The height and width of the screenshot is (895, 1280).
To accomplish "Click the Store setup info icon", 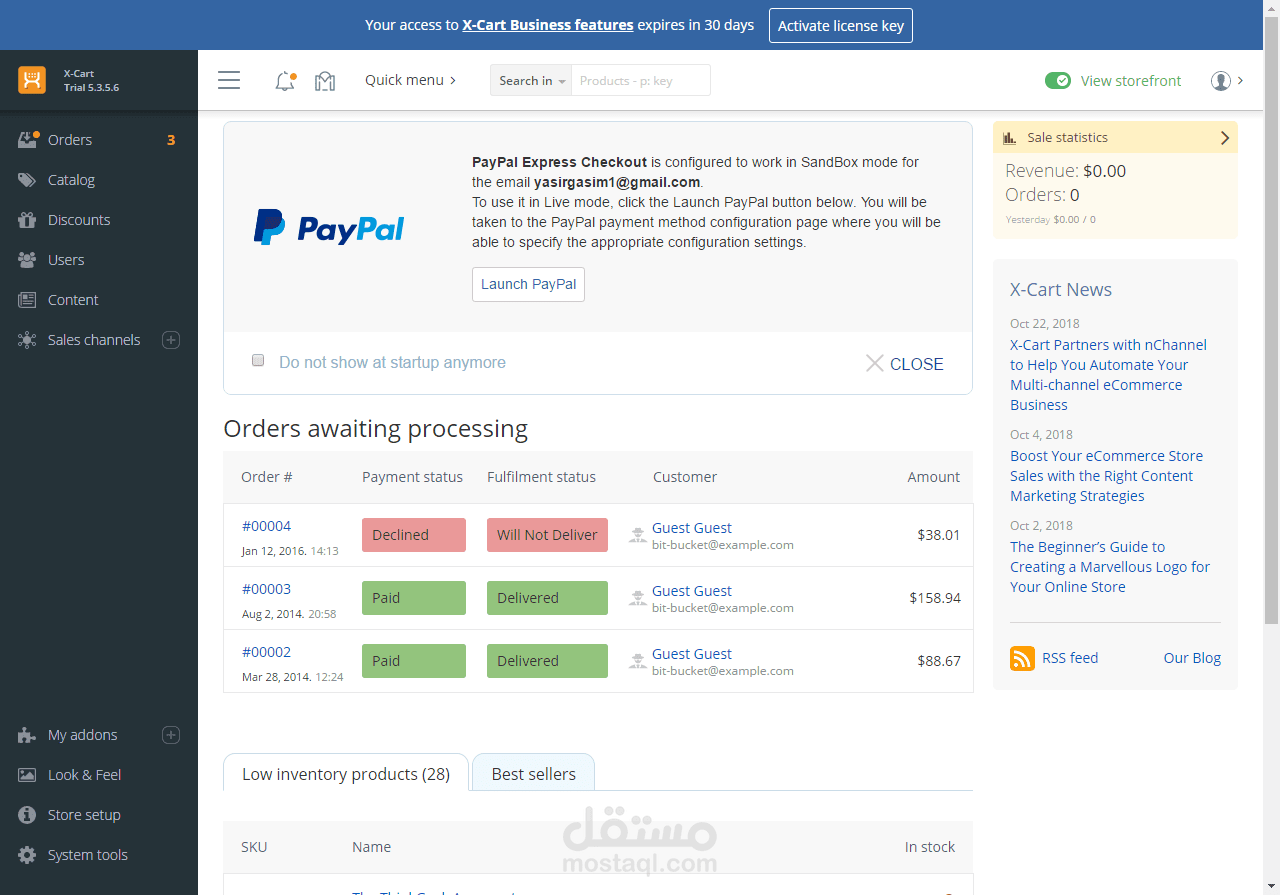I will [28, 815].
